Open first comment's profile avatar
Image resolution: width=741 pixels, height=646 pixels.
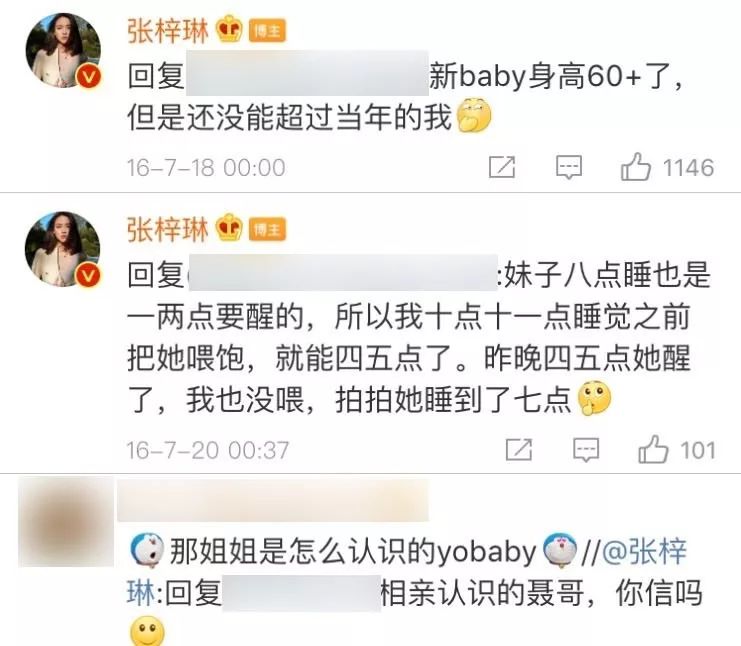tap(63, 51)
